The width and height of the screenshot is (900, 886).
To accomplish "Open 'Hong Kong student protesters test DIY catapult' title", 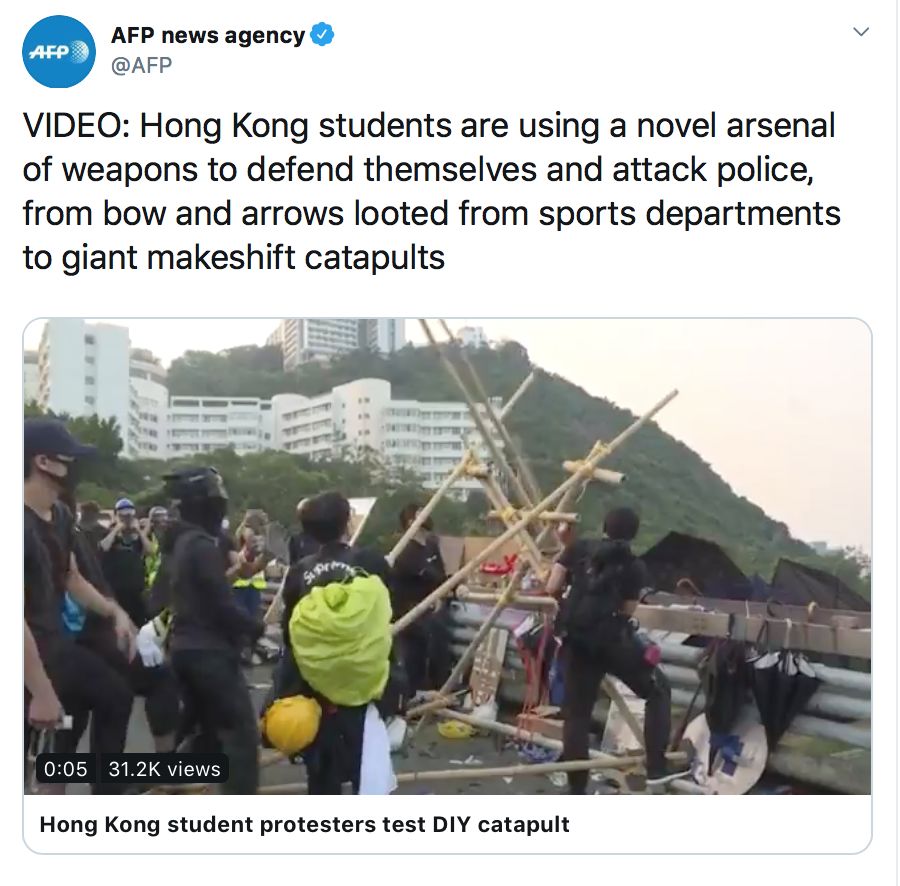I will click(x=305, y=825).
